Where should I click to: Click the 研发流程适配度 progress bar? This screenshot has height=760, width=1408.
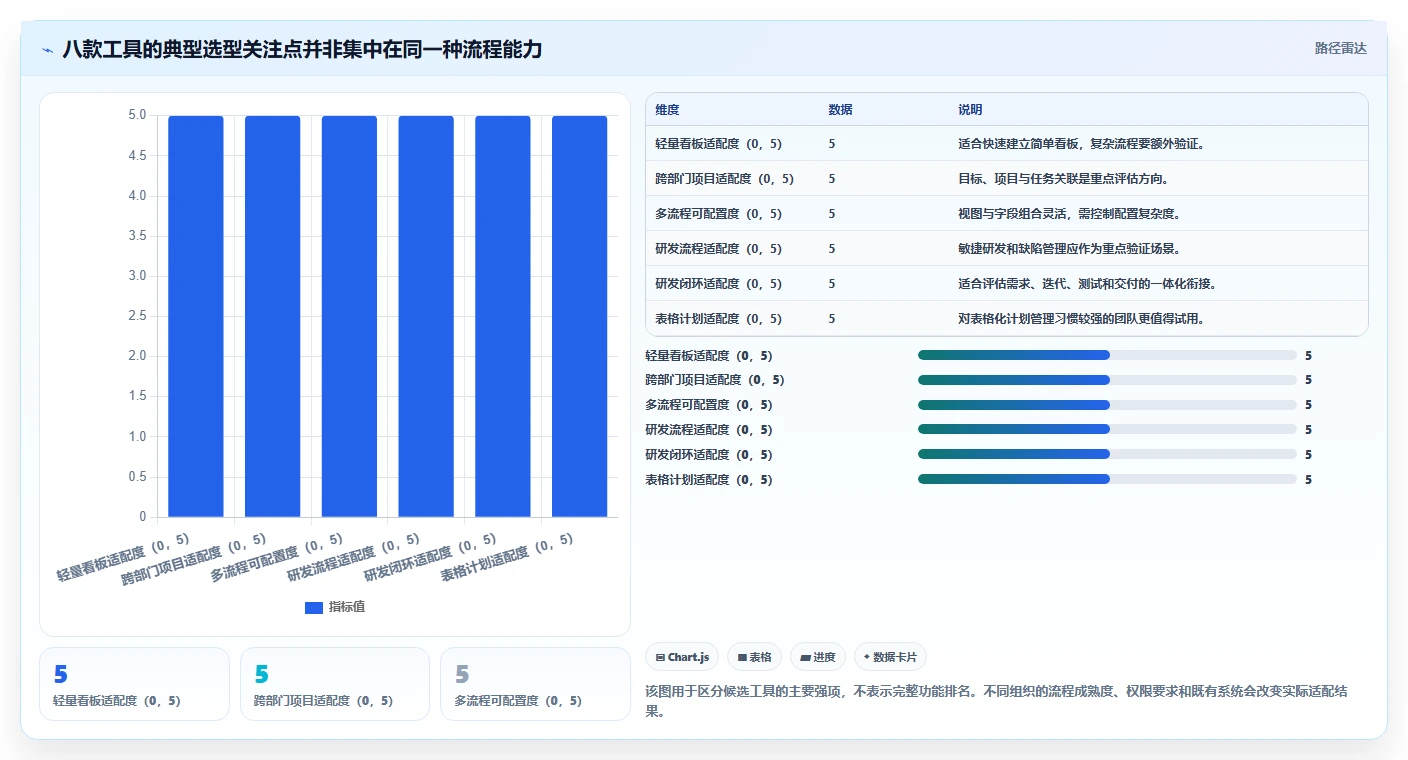1107,429
